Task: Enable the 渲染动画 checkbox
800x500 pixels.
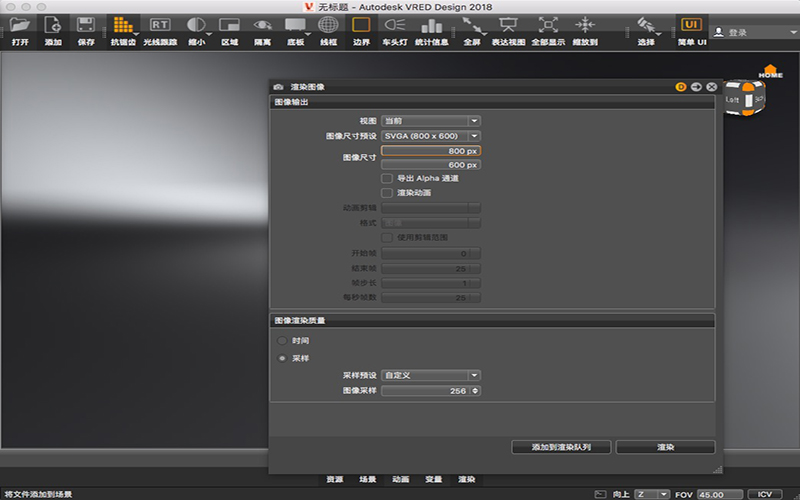Action: 387,193
